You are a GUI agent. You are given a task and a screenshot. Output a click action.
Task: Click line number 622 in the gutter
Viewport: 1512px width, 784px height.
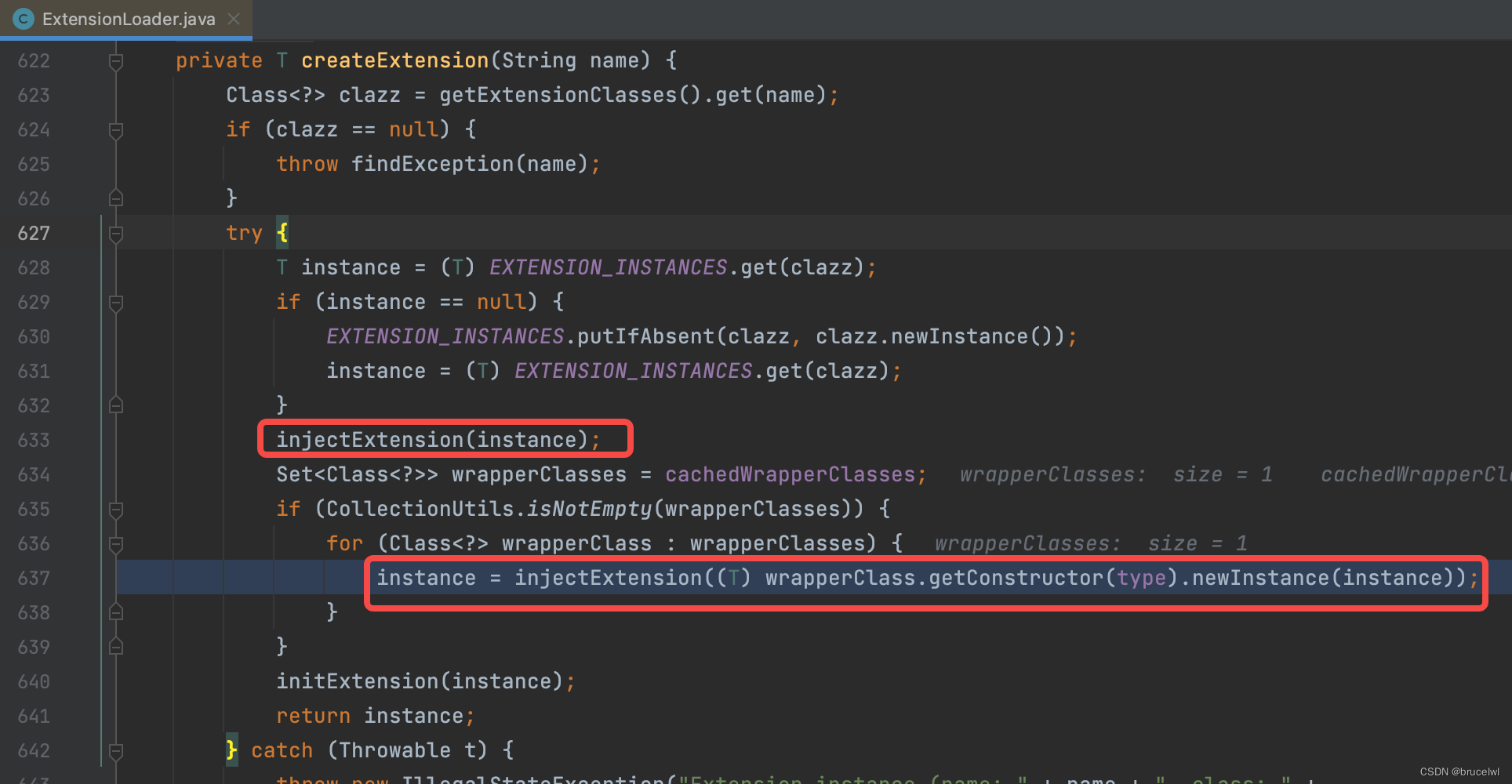coord(34,61)
